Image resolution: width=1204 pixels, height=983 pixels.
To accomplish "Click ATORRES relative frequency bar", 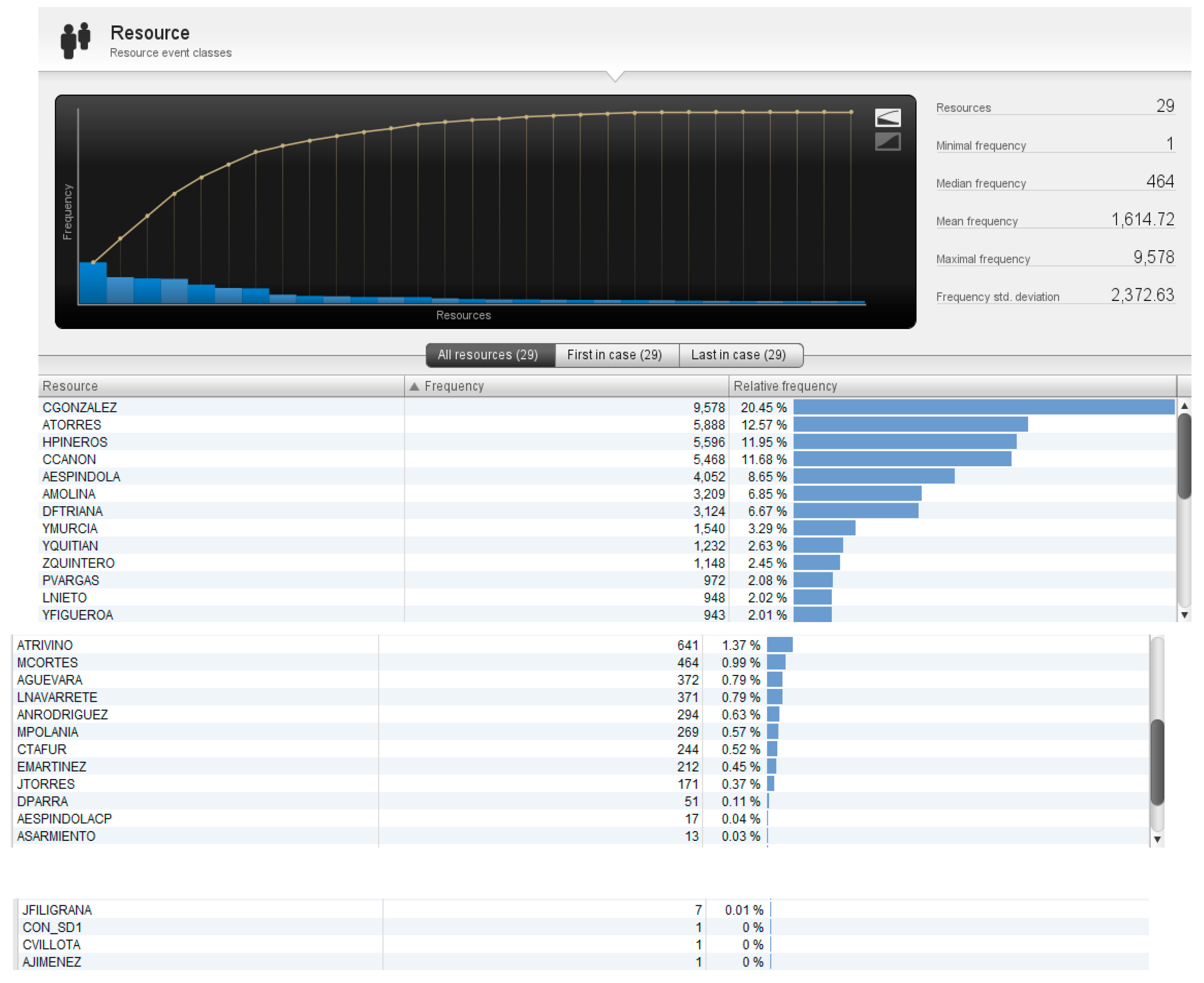I will [910, 425].
